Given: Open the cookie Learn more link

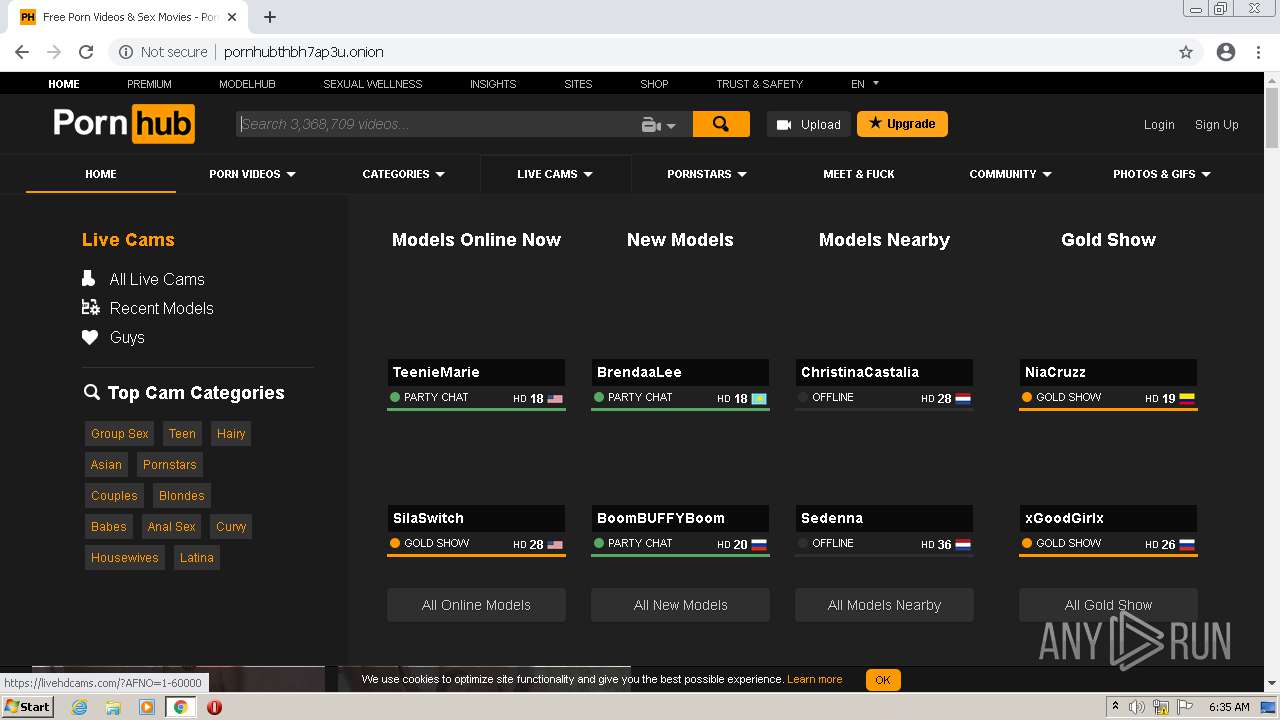Looking at the screenshot, I should 815,680.
